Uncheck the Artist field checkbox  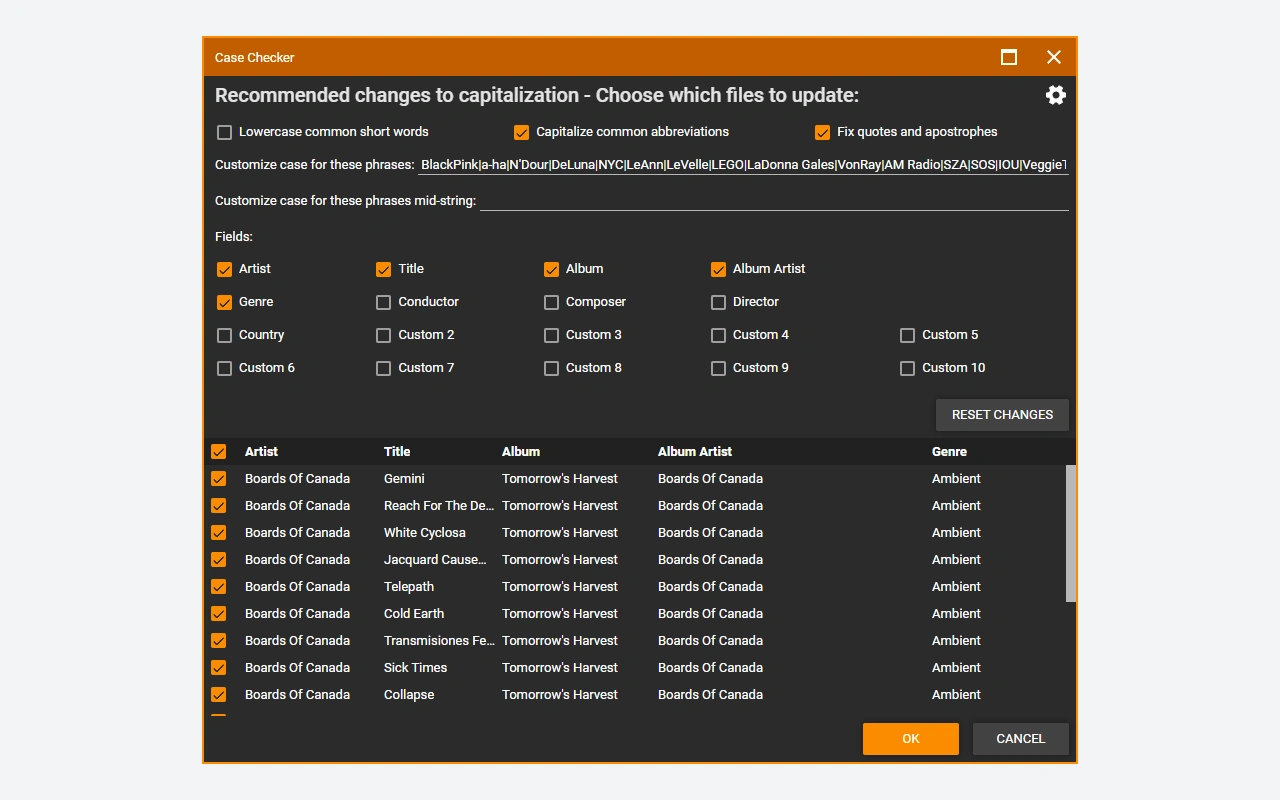pyautogui.click(x=224, y=269)
